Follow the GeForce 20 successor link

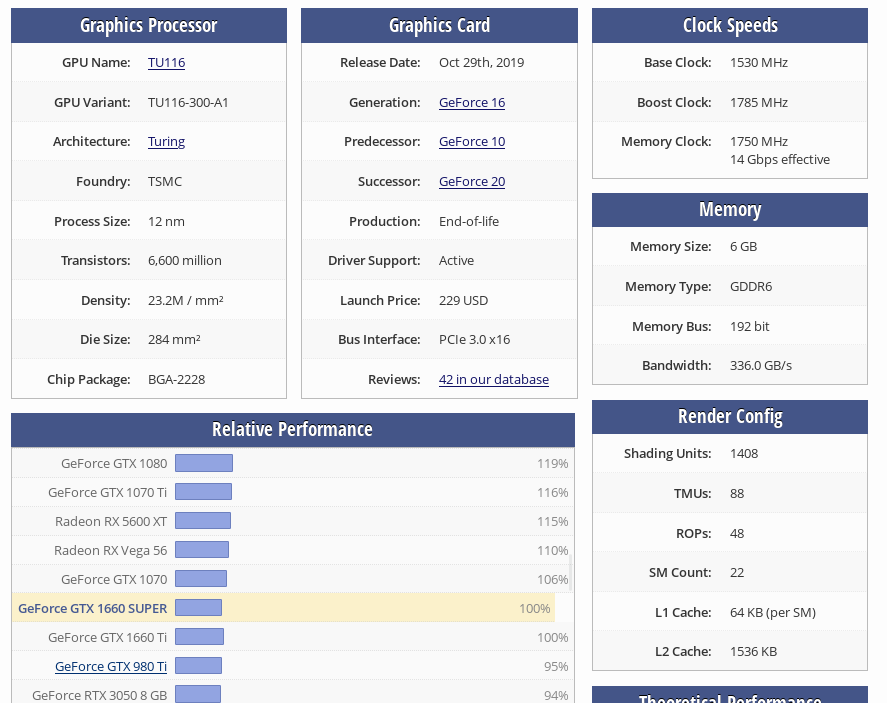click(x=472, y=182)
